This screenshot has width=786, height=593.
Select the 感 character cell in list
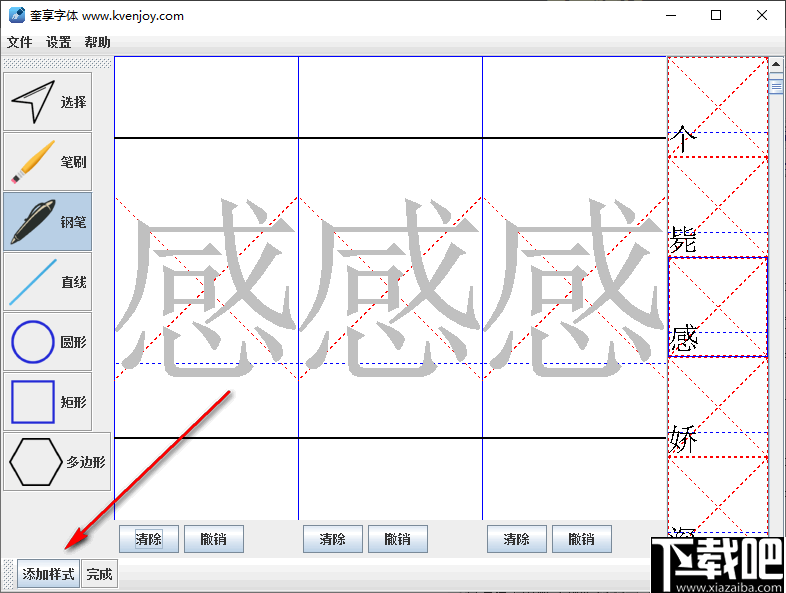[x=718, y=307]
